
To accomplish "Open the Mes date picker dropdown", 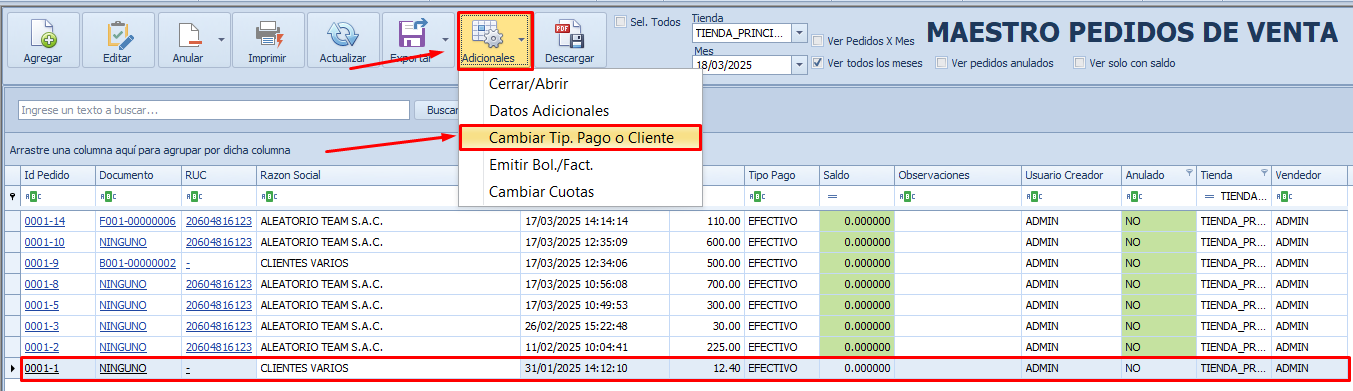I will (799, 65).
